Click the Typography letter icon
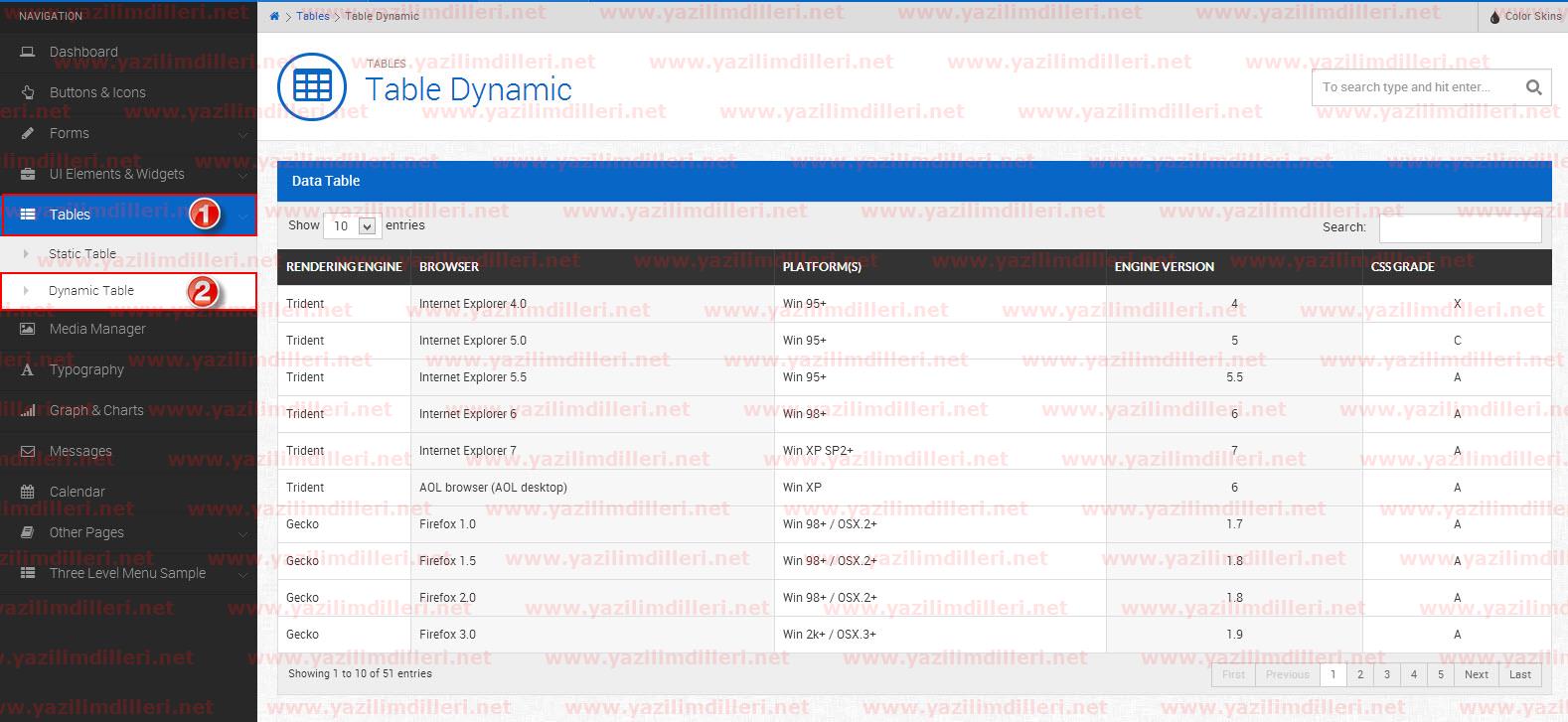Viewport: 1568px width, 722px height. (x=28, y=369)
